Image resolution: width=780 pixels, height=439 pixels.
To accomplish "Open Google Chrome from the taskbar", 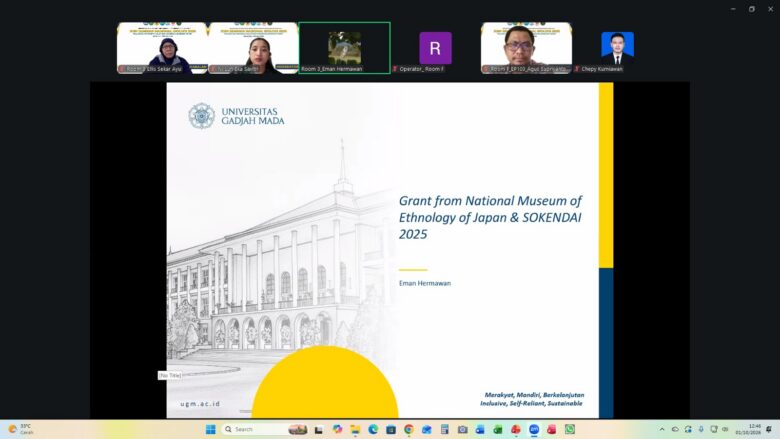I will click(409, 429).
